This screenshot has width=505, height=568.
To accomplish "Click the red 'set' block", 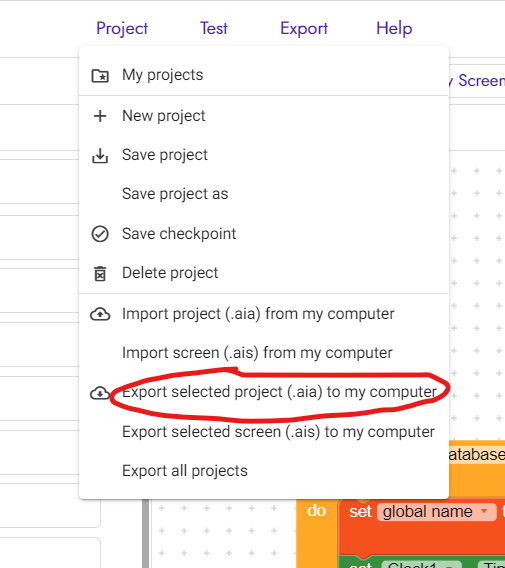I will click(360, 511).
